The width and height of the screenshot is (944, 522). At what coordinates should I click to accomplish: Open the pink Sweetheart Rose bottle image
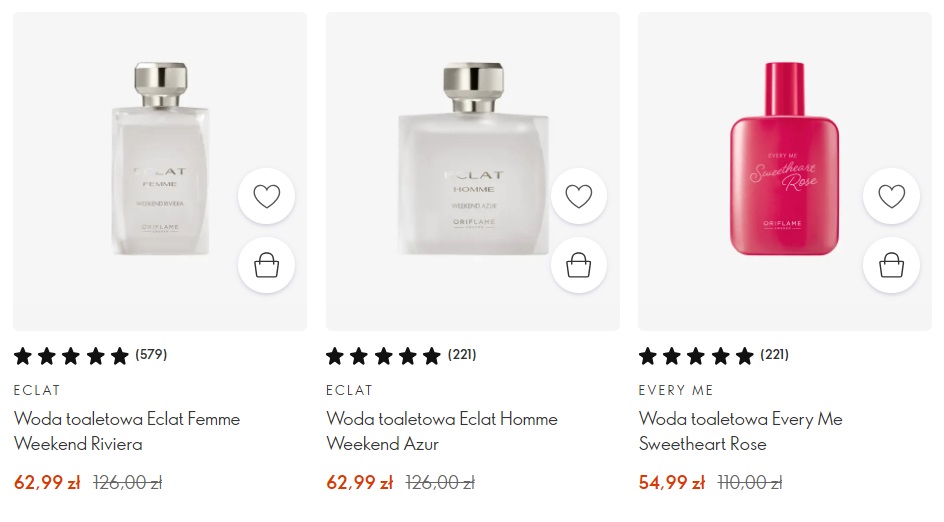pyautogui.click(x=784, y=160)
